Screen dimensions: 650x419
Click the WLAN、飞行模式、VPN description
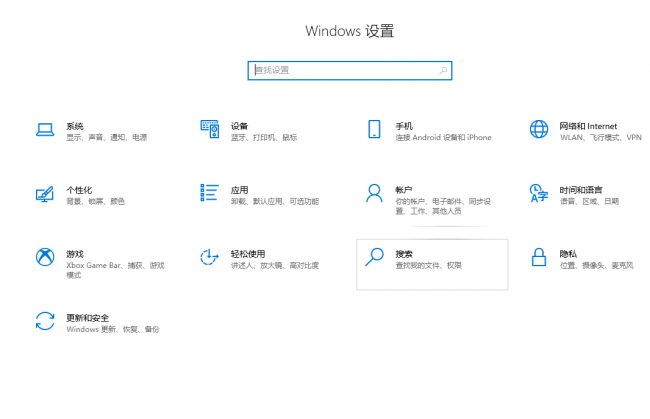click(601, 137)
